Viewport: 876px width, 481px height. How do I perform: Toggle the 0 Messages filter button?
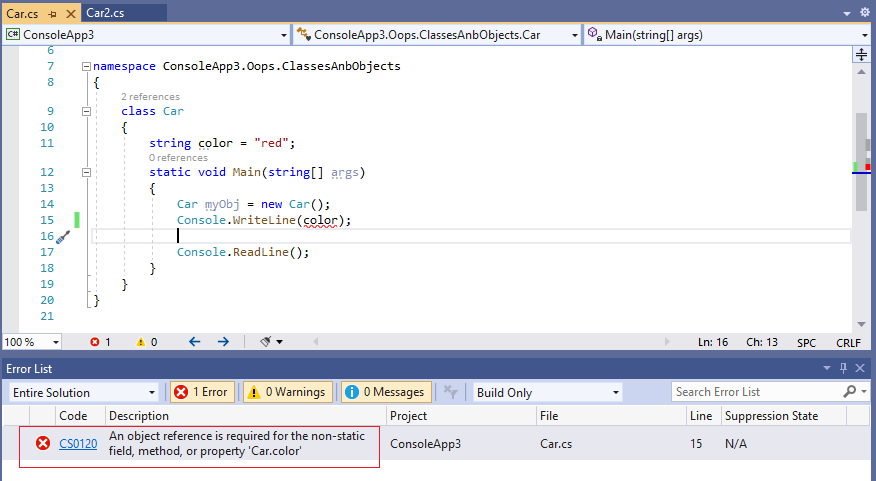click(387, 392)
